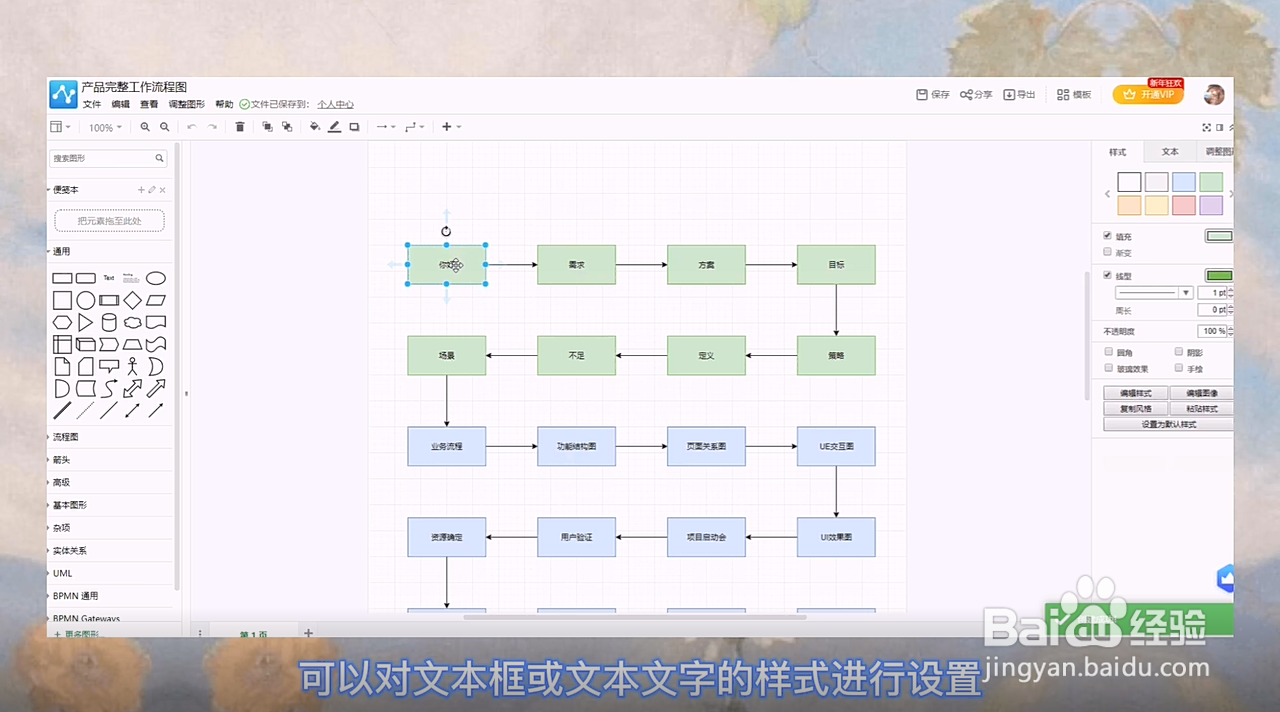
Task: Click the shape search input field
Action: coord(108,158)
